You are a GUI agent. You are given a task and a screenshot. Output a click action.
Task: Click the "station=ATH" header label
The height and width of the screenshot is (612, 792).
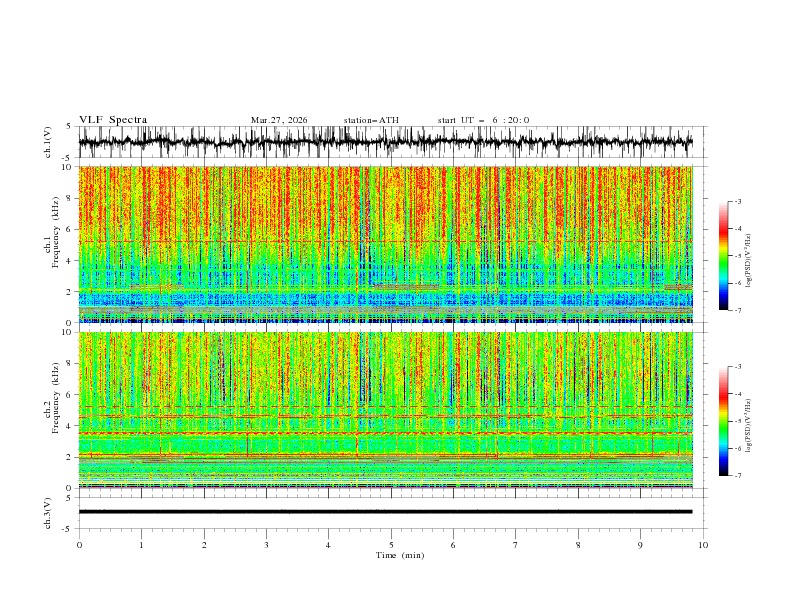tap(371, 120)
